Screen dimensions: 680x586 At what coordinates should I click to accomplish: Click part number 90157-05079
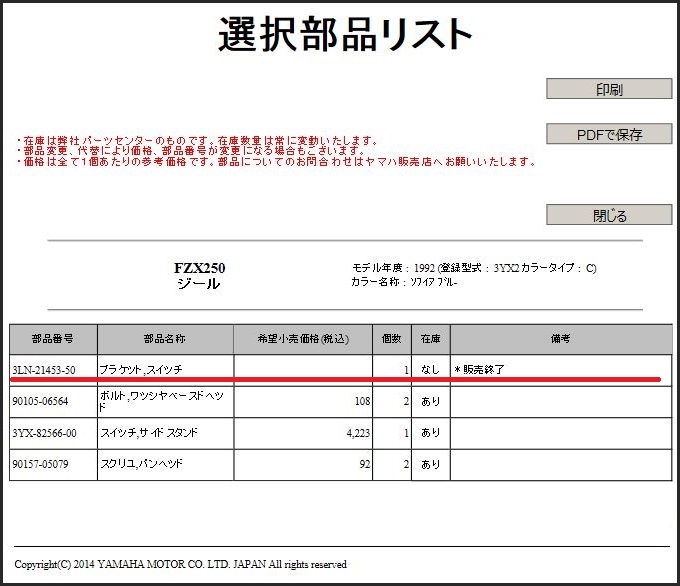[x=40, y=464]
